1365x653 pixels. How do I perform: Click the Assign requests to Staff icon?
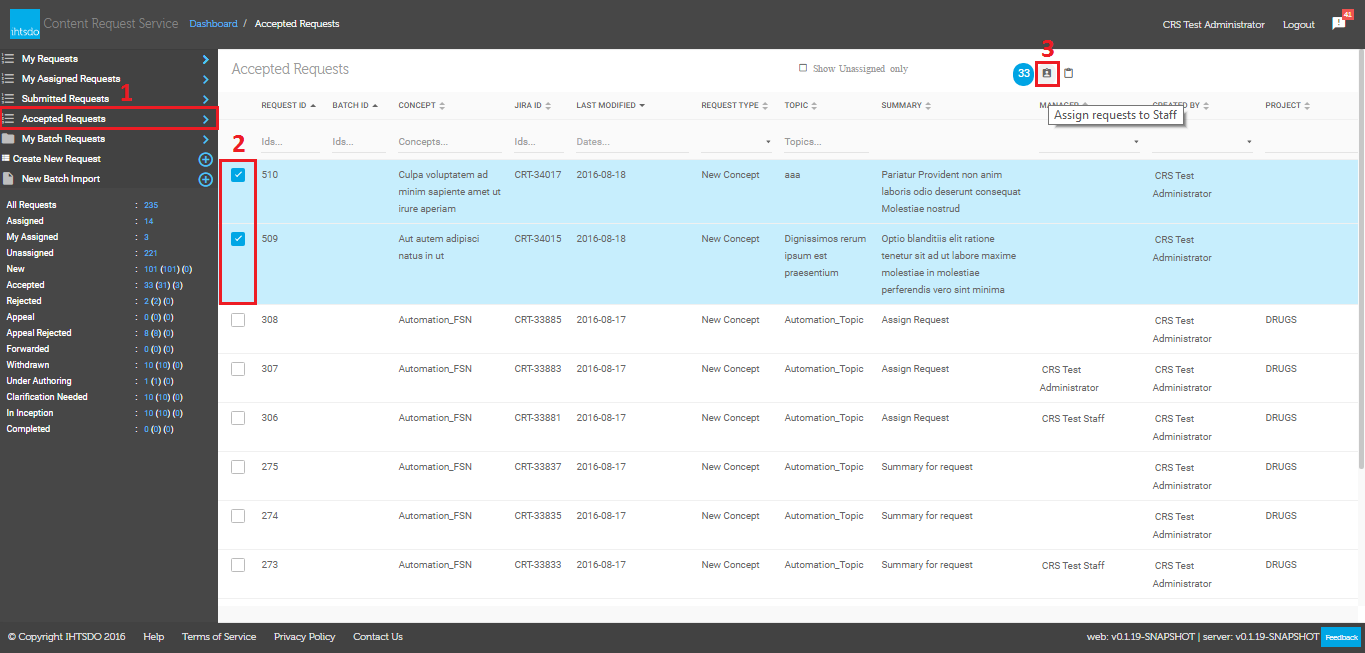(x=1047, y=73)
